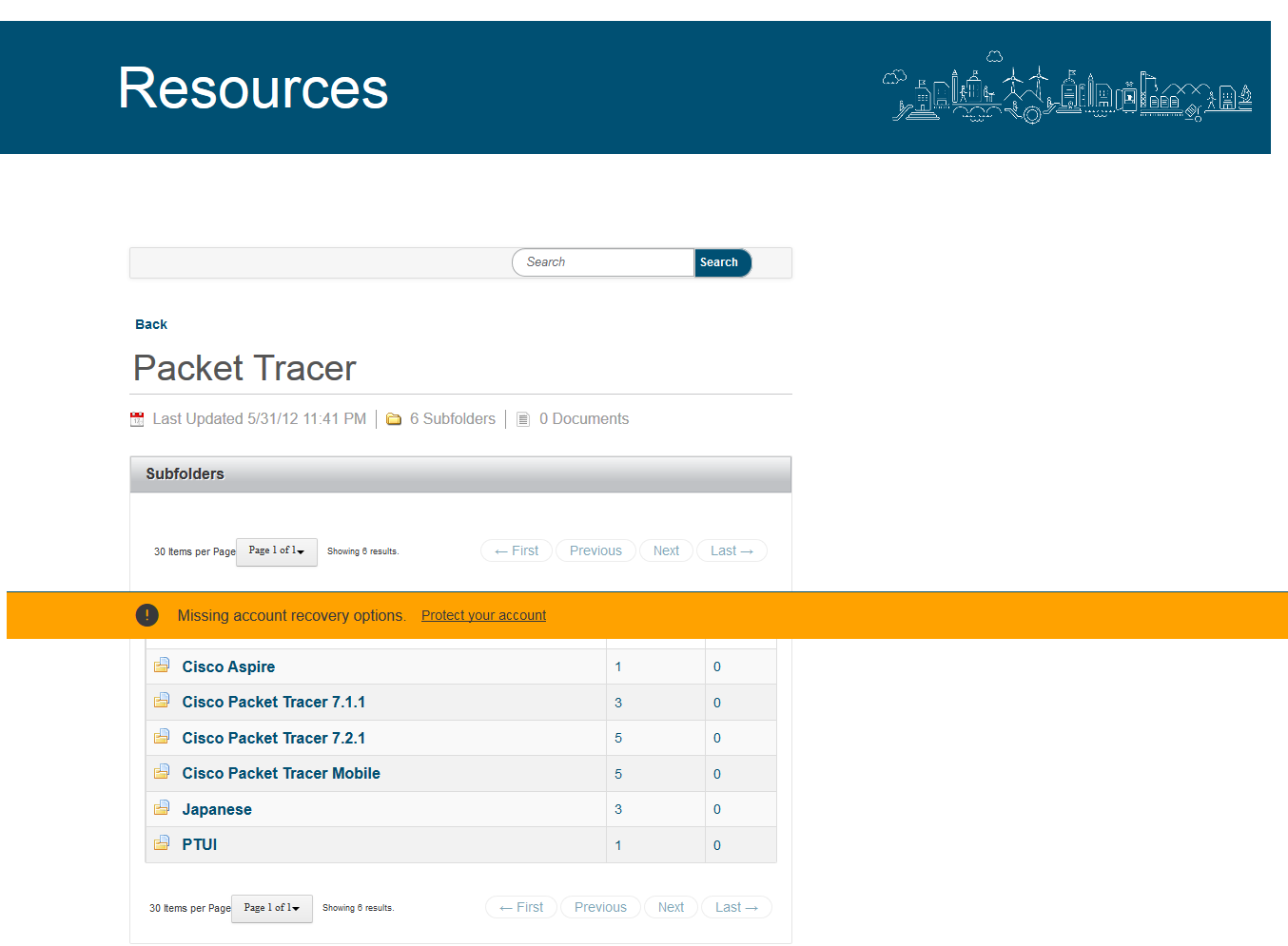Click the top First pagination button
Viewport: 1288px width, 946px height.
click(x=517, y=550)
